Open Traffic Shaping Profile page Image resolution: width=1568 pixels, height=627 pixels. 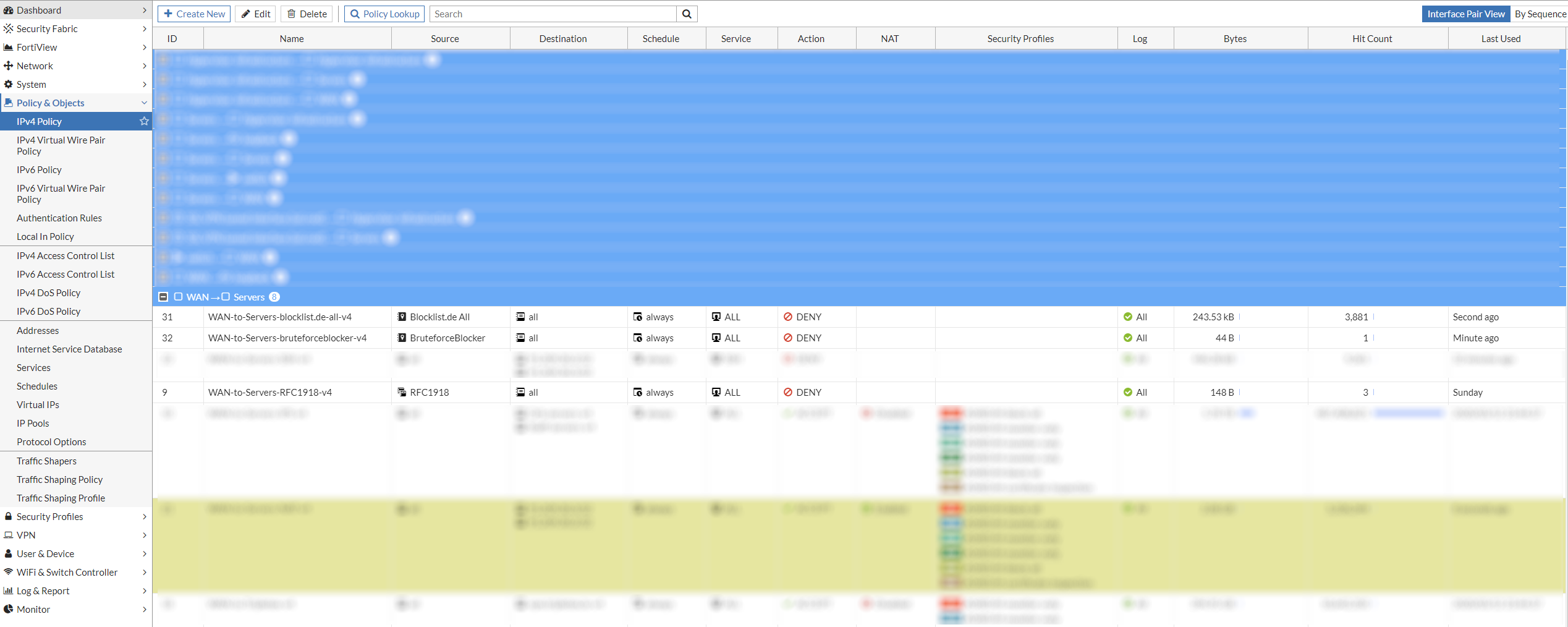click(x=61, y=498)
